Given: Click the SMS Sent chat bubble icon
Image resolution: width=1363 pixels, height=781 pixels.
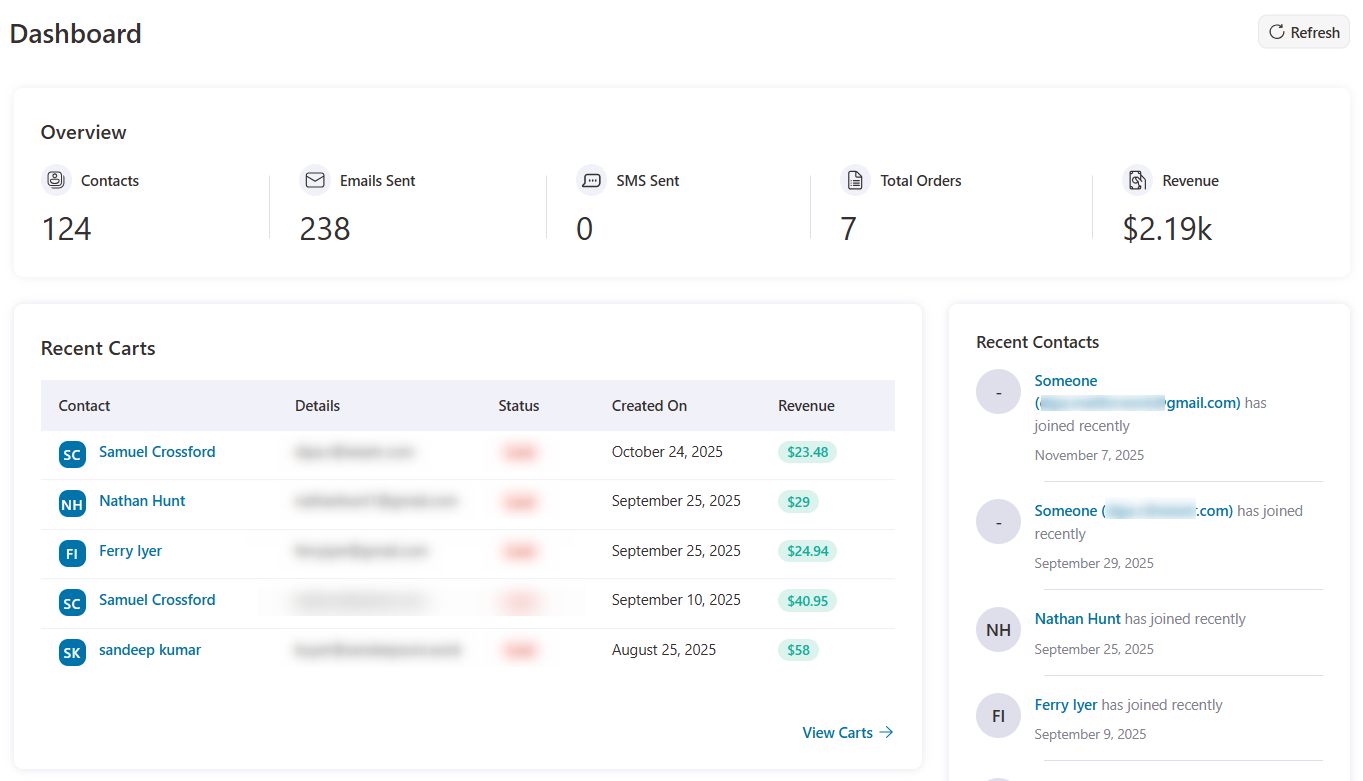Looking at the screenshot, I should (x=592, y=179).
